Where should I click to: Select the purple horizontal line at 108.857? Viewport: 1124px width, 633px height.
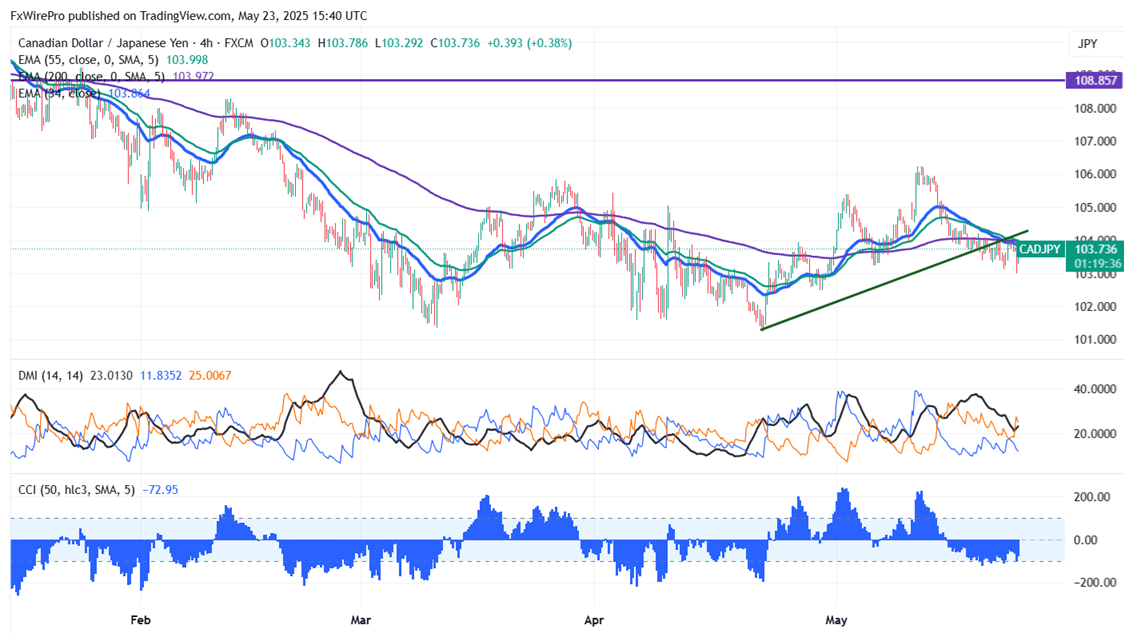click(x=538, y=80)
